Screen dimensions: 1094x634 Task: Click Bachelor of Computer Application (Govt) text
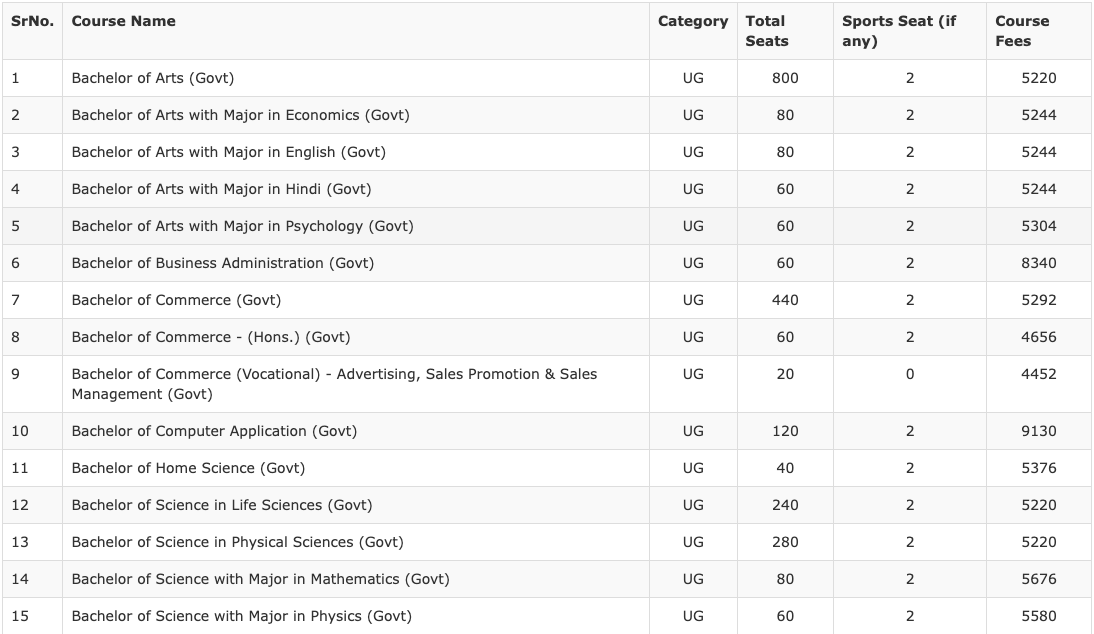(x=214, y=431)
